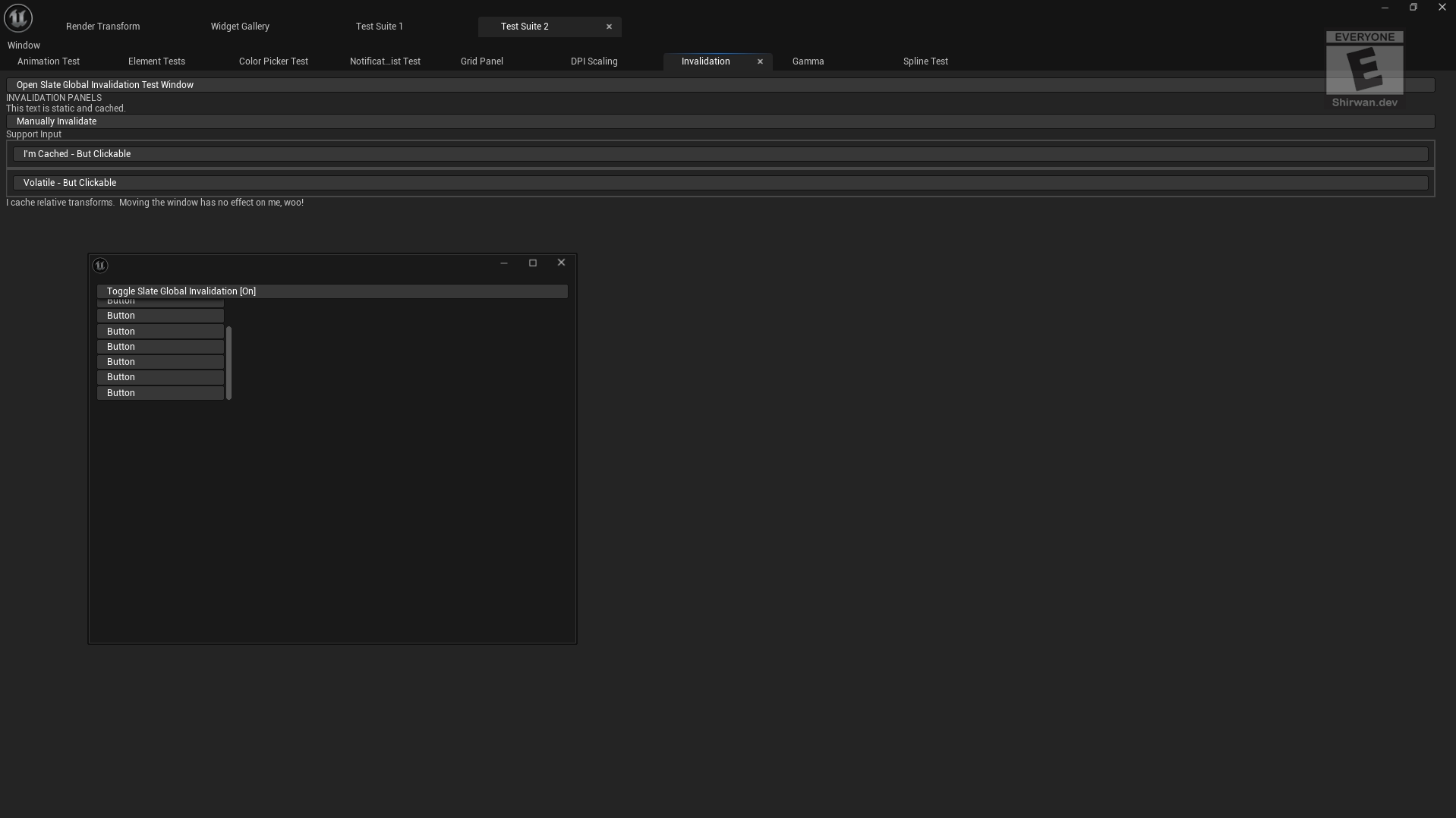Switch to the Test Suite 1 tab
The height and width of the screenshot is (818, 1456).
[380, 27]
